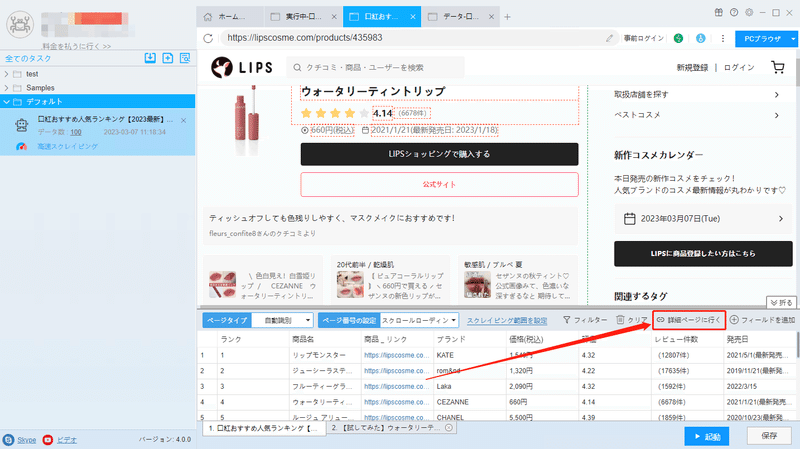Close the second bottom tab ウォータリーテ

coord(448,428)
